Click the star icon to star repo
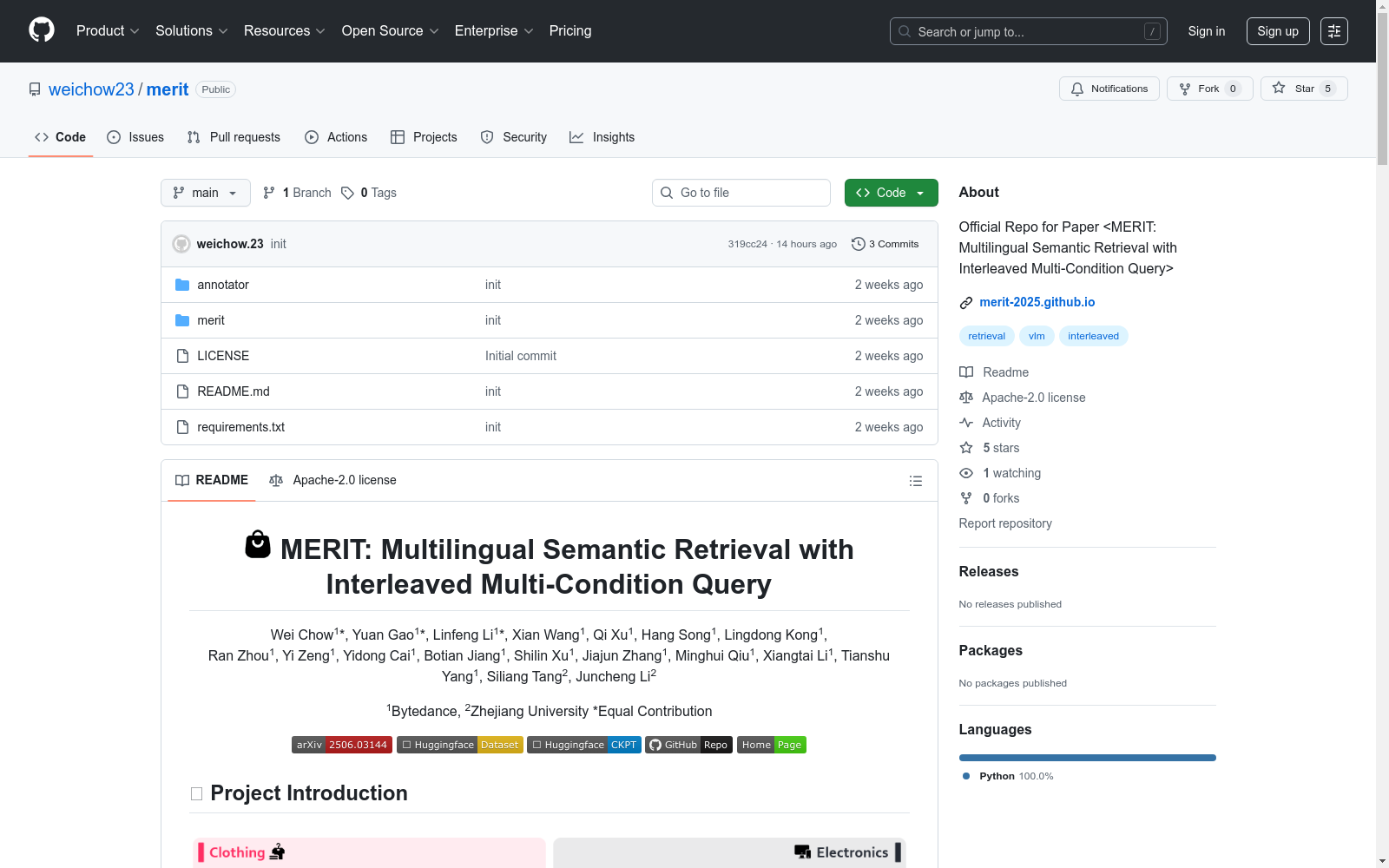Screen dimensions: 1389x868 (1279, 88)
